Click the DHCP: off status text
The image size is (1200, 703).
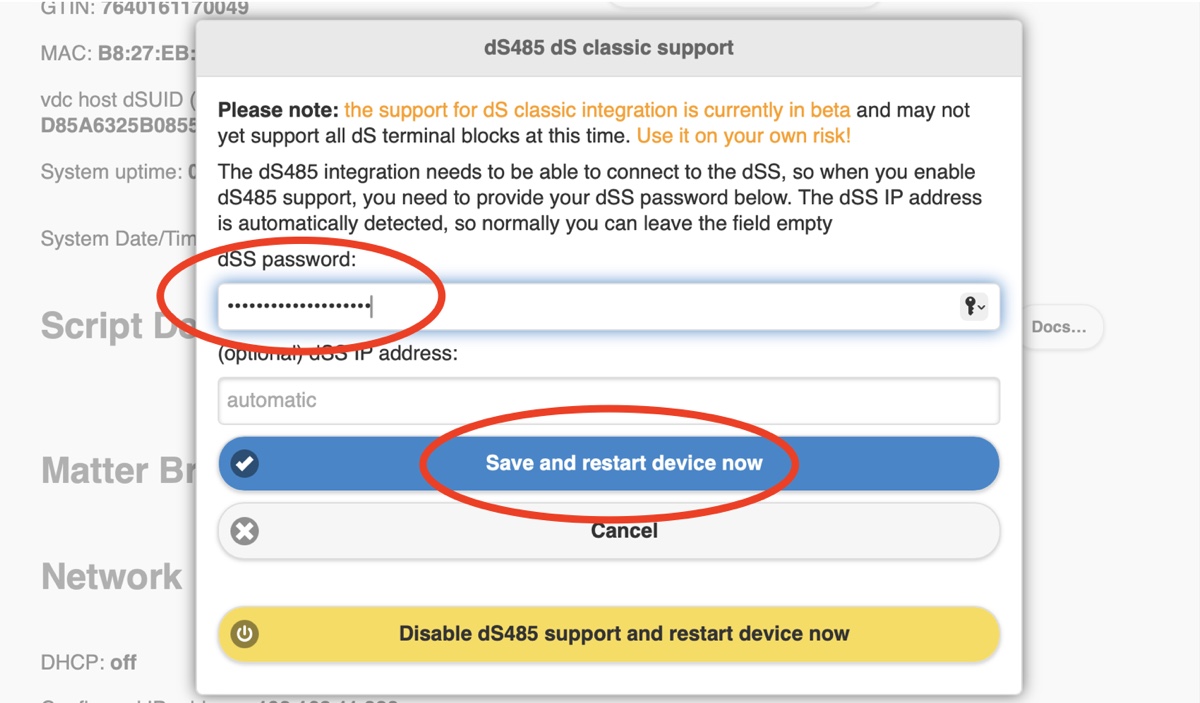[89, 662]
